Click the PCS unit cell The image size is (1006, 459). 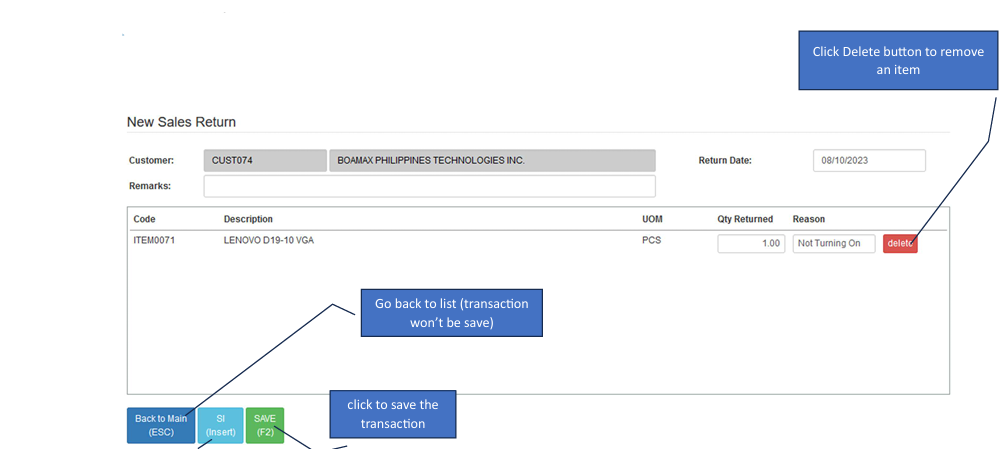[x=651, y=242]
